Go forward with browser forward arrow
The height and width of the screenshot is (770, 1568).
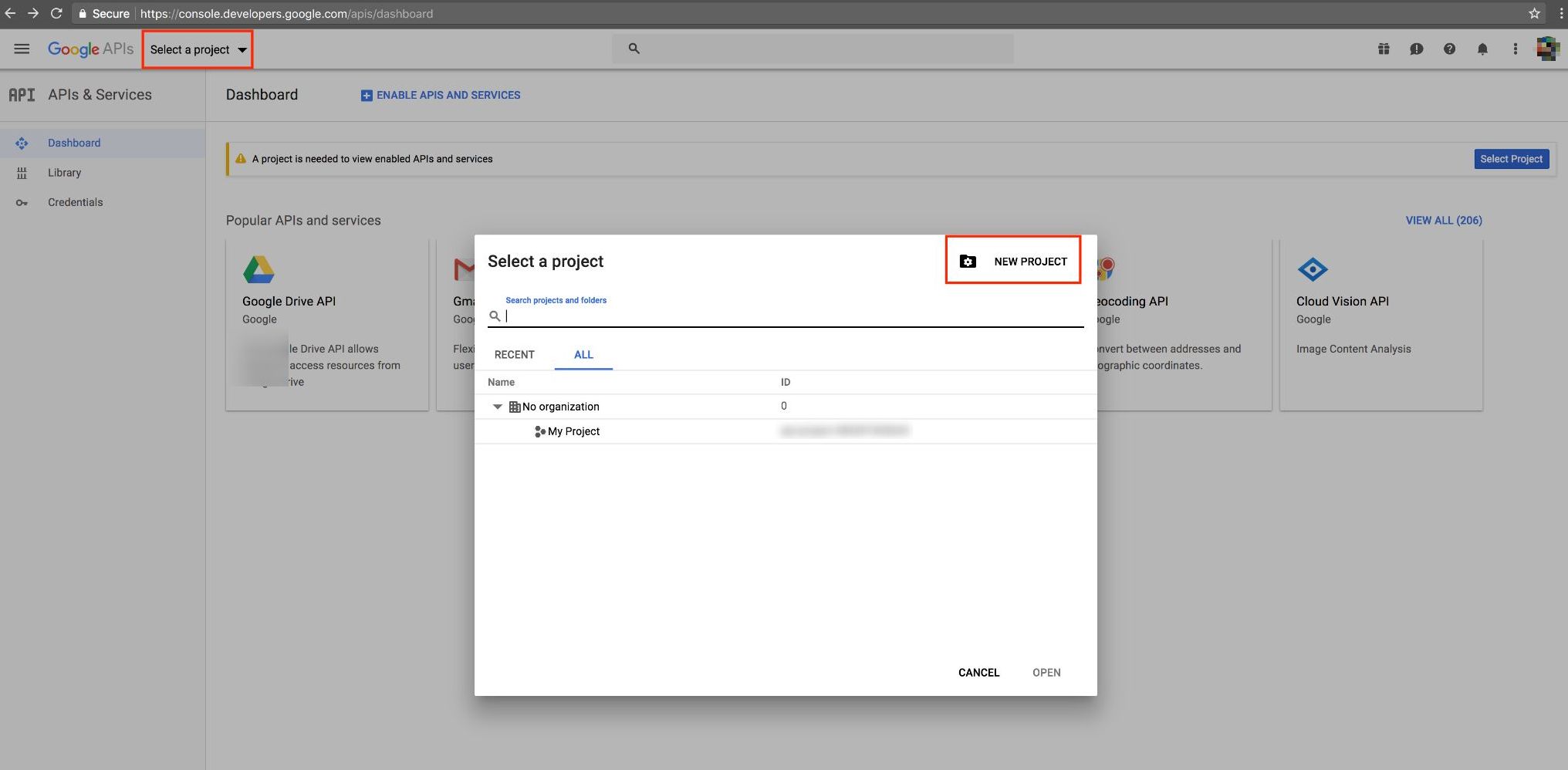coord(33,13)
